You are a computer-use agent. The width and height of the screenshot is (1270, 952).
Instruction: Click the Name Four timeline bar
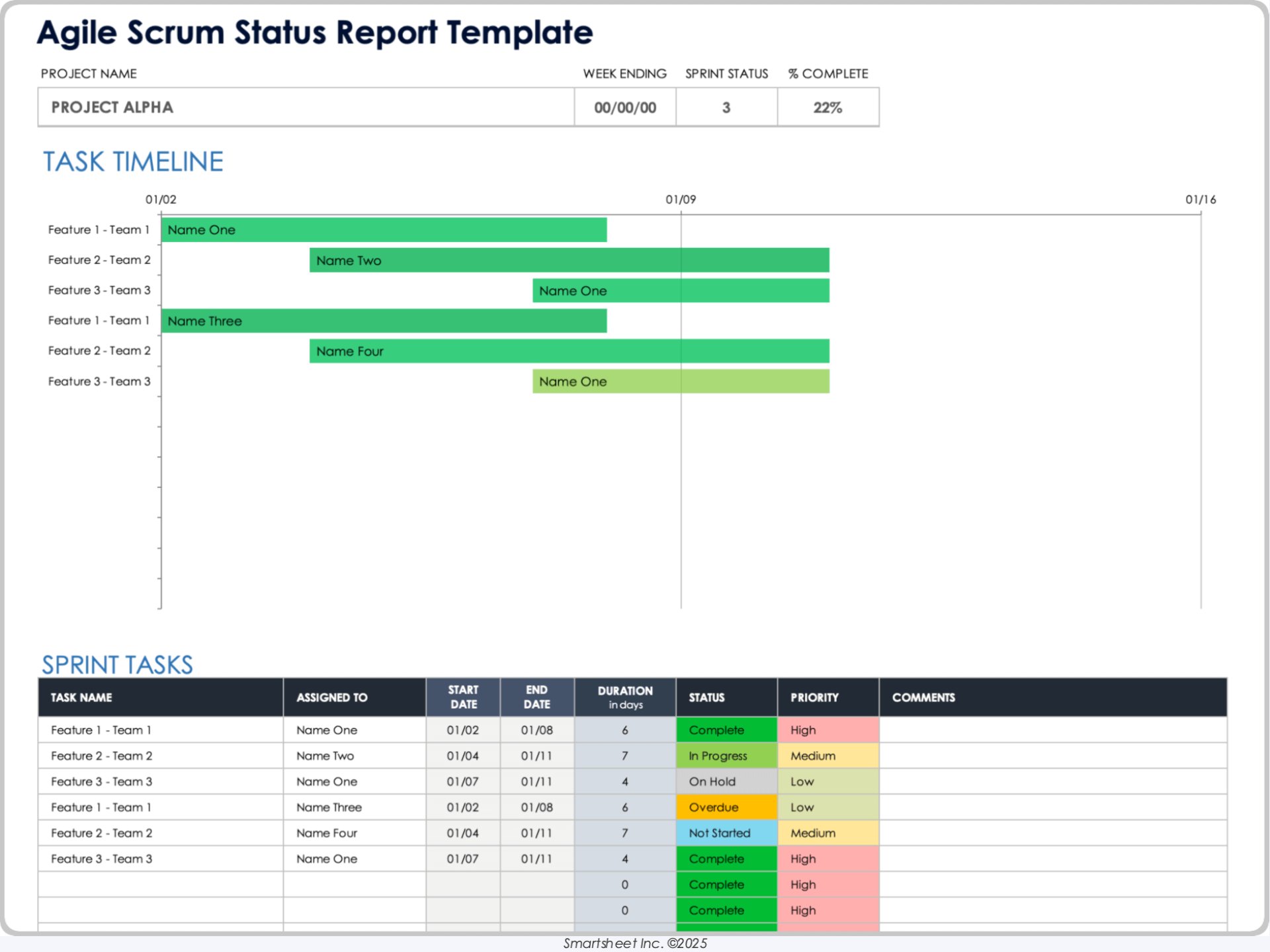pos(569,351)
